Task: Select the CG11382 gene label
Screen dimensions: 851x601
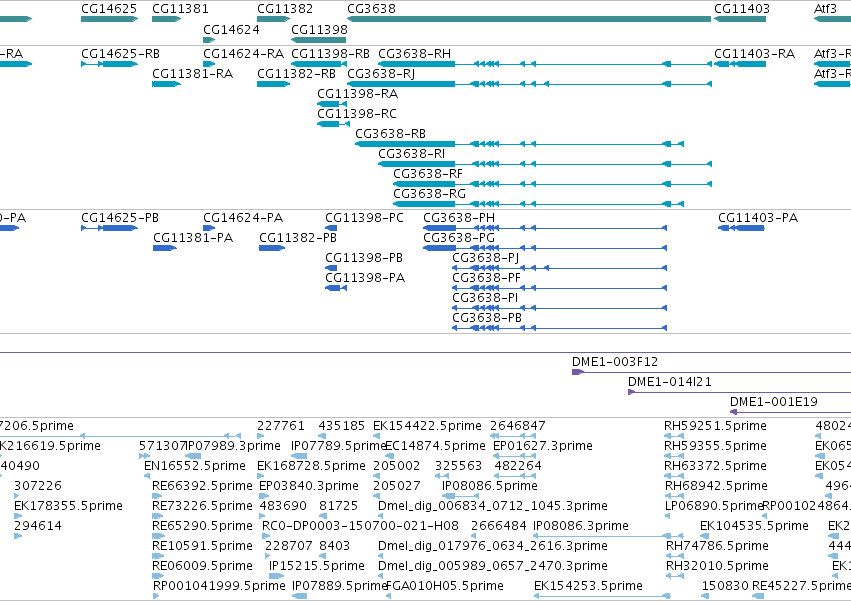Action: (x=284, y=9)
